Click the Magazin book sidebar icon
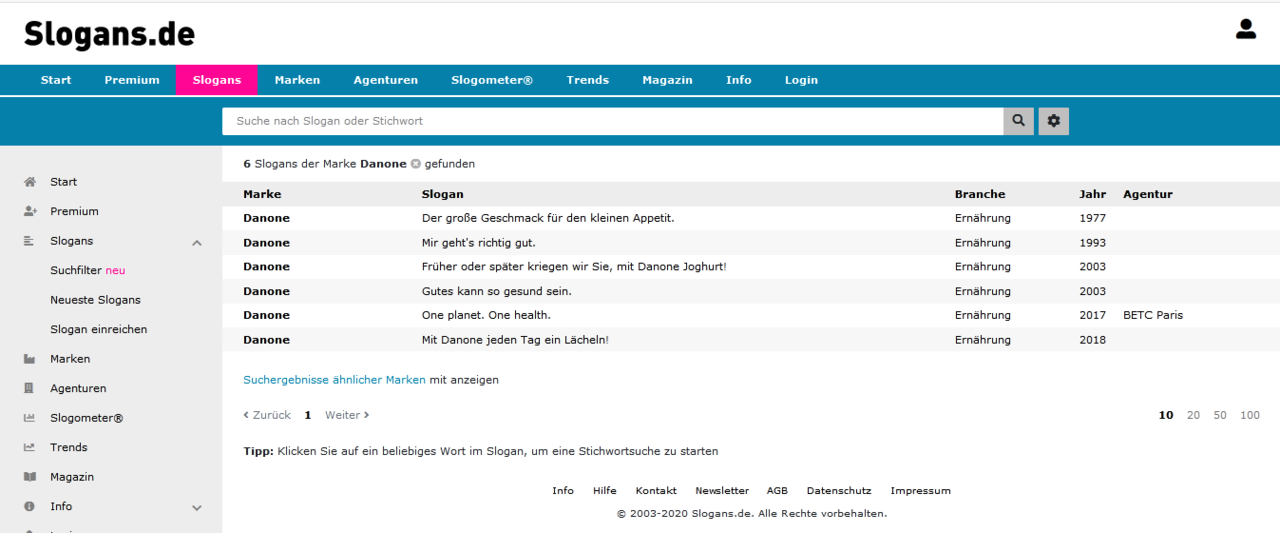 pos(30,477)
